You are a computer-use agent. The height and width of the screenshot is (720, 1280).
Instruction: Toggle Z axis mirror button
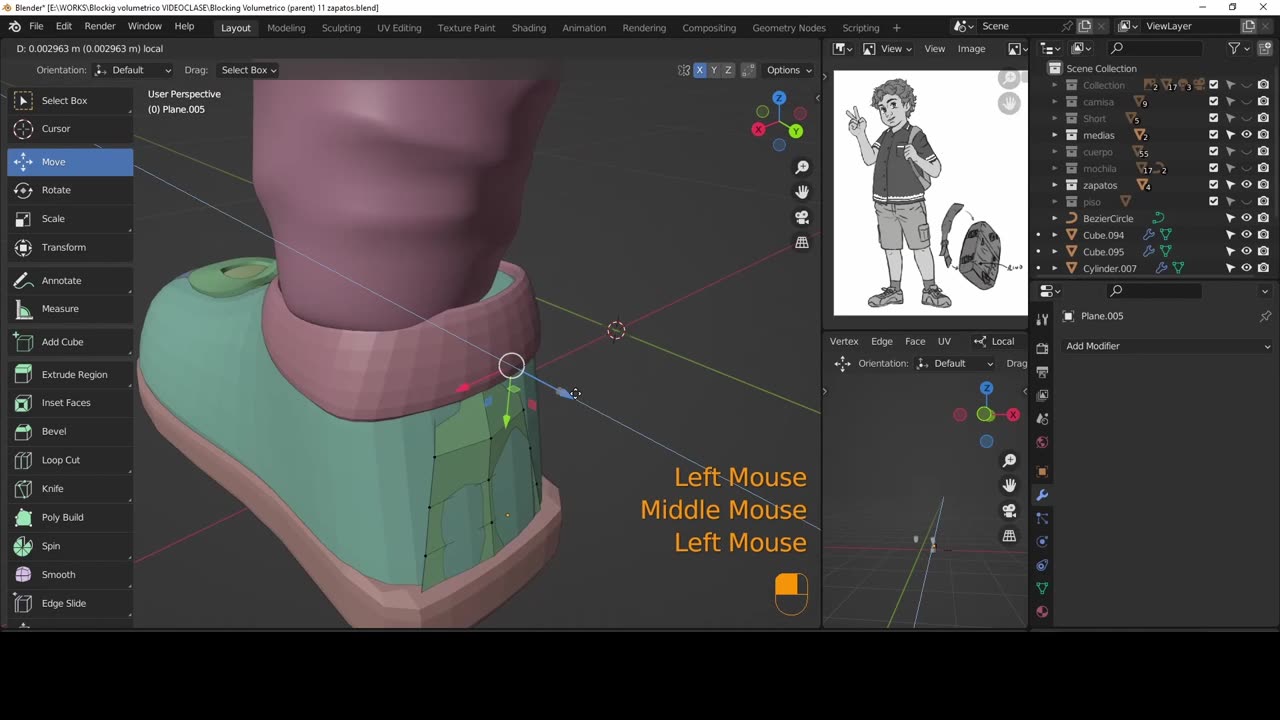pos(728,70)
